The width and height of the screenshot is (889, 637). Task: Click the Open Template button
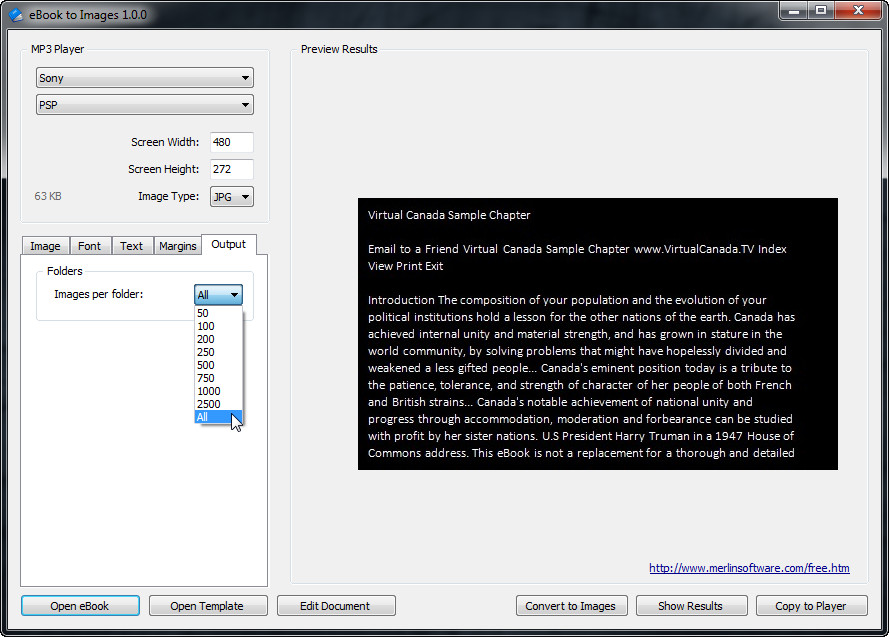pos(208,606)
